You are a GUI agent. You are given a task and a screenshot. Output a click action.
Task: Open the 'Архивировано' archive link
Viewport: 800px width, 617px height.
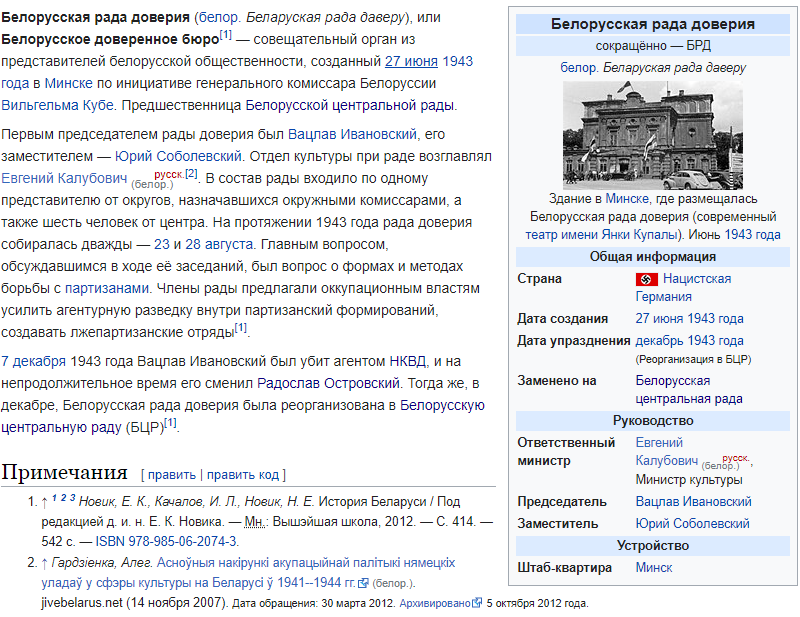coord(435,603)
